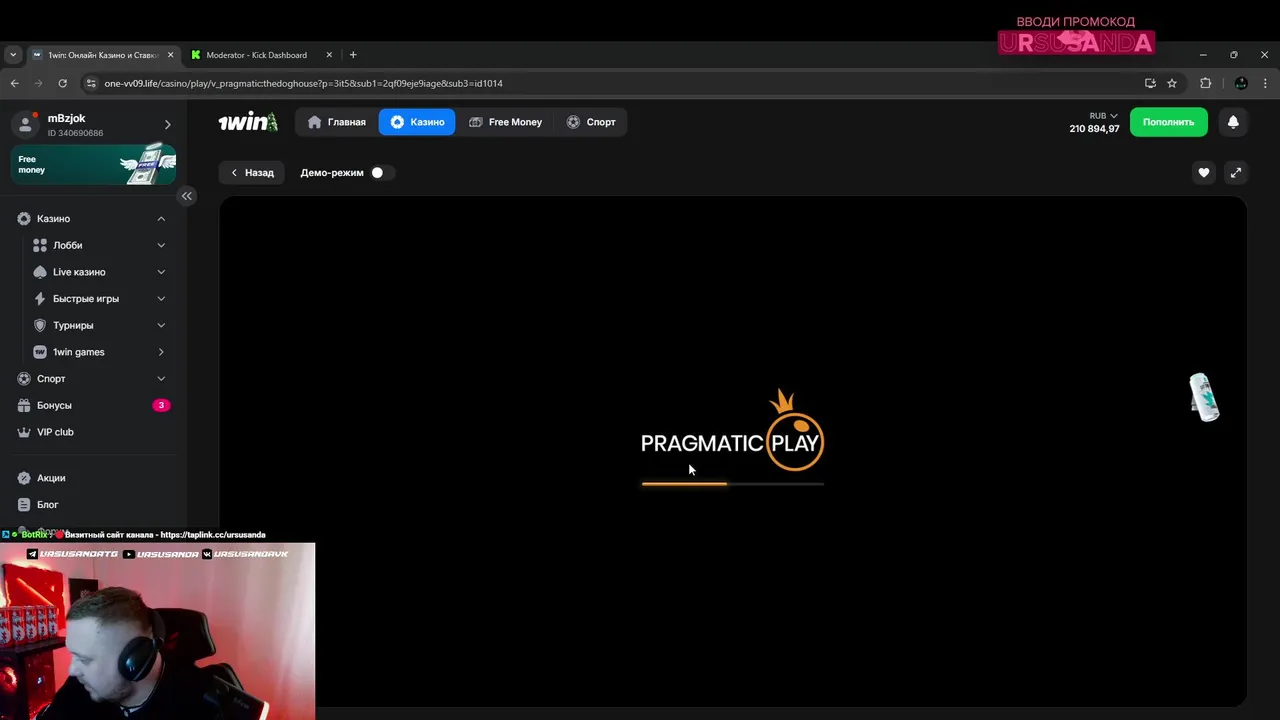Screen dimensions: 1280x720
Task: Add game to favorites heart icon
Action: [x=1204, y=173]
